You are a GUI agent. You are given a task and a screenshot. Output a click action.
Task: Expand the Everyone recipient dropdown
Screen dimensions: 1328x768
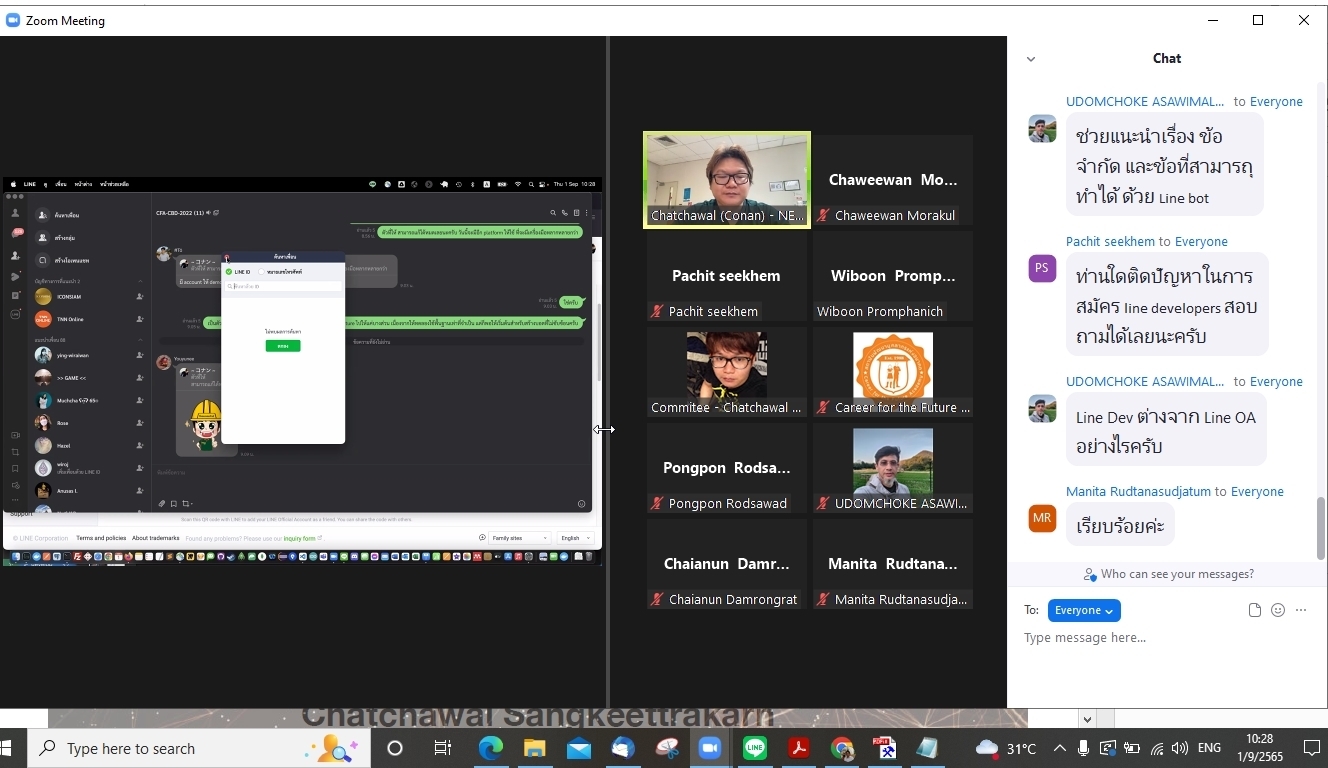[x=1084, y=610]
